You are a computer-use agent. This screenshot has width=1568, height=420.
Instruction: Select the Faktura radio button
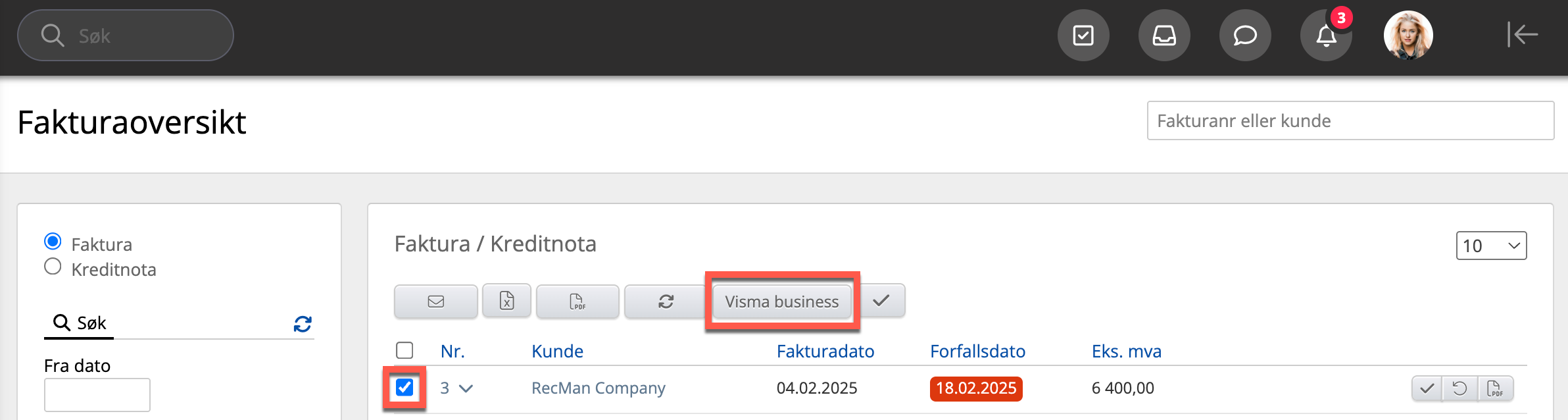coord(53,242)
